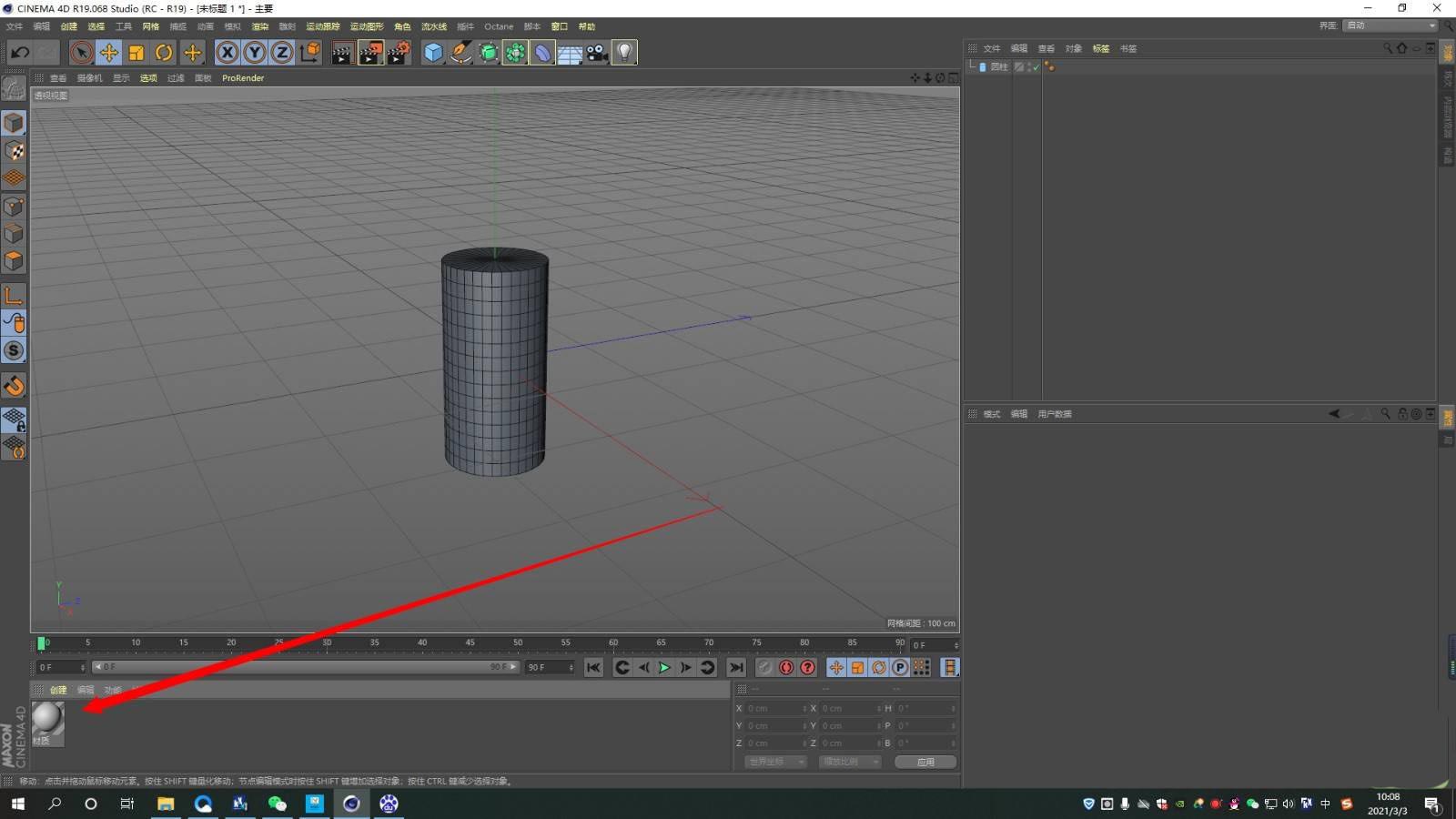Screen dimensions: 1456x819
Task: Select the Rotate tool
Action: [x=164, y=52]
